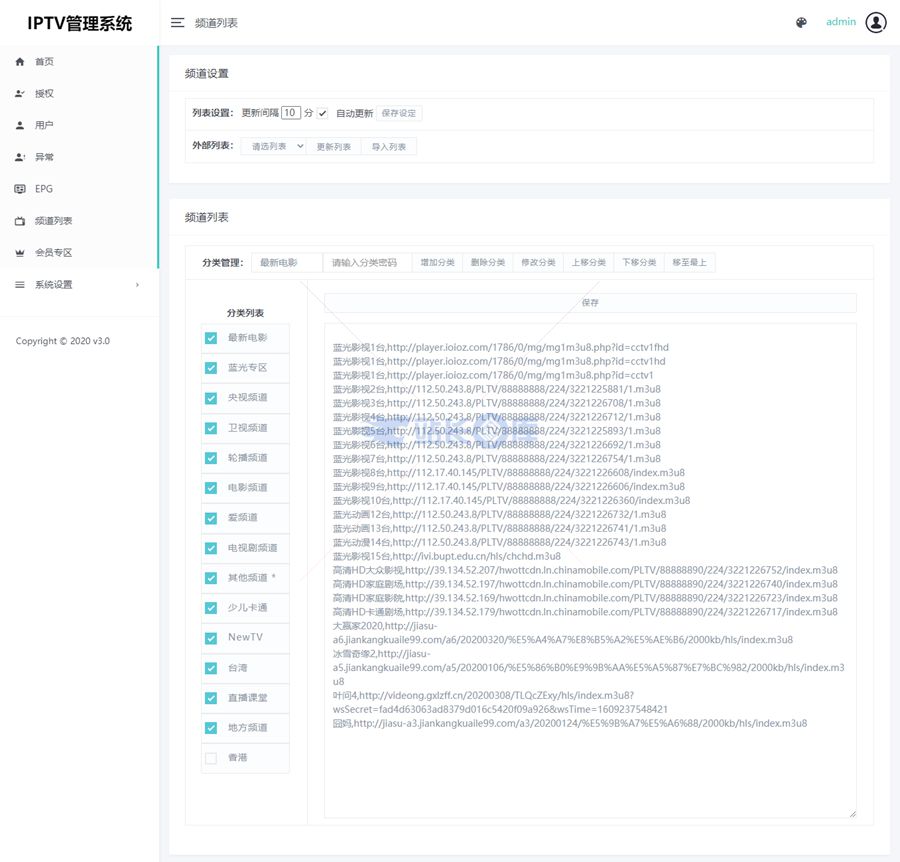Click the EPG sidebar icon
Viewport: 900px width, 862px height.
click(20, 189)
